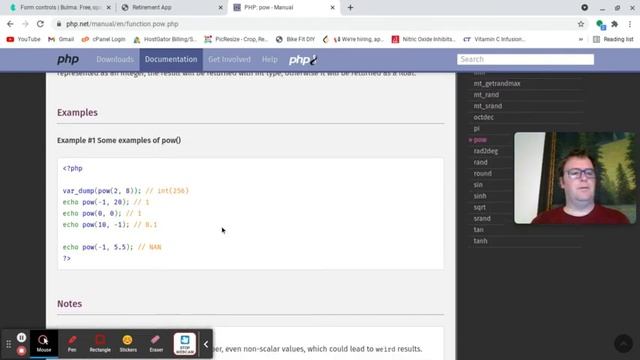Go back with browser back arrow
The height and width of the screenshot is (360, 640).
coord(10,24)
